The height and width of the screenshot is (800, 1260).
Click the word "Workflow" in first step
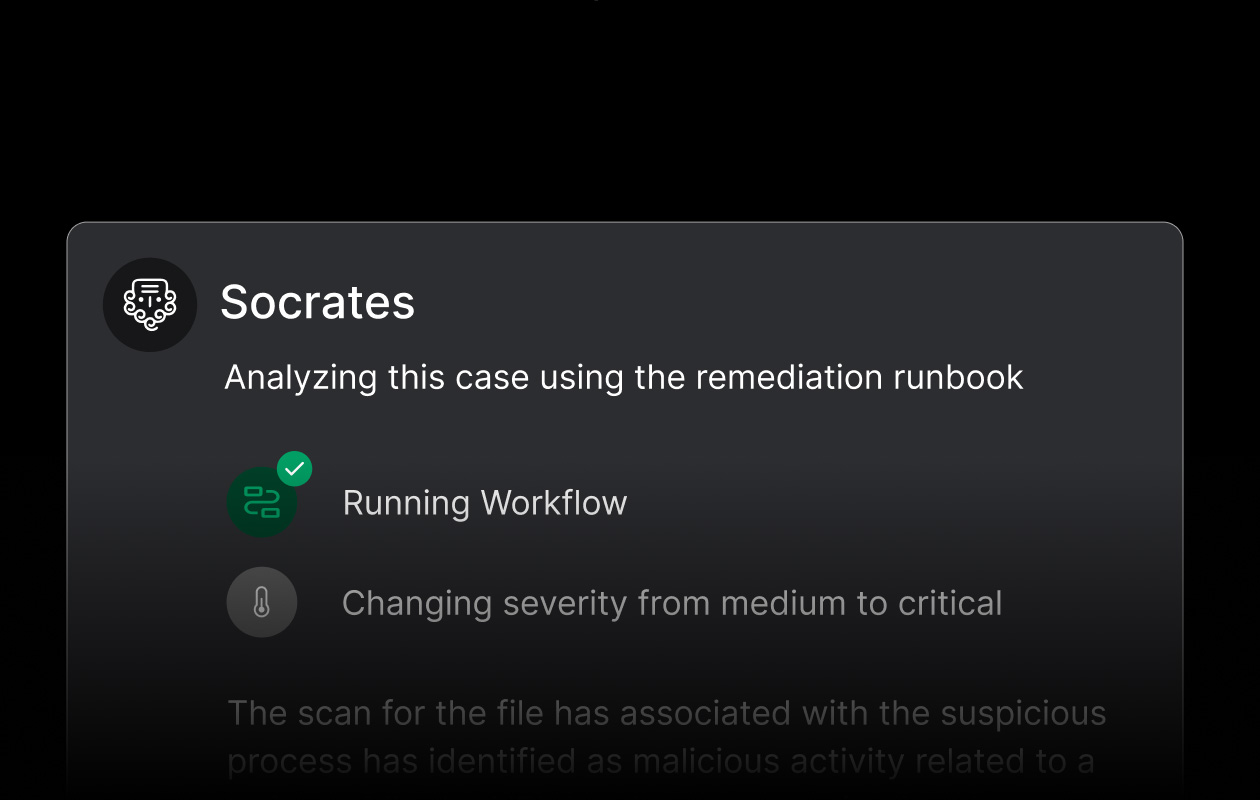click(x=554, y=502)
